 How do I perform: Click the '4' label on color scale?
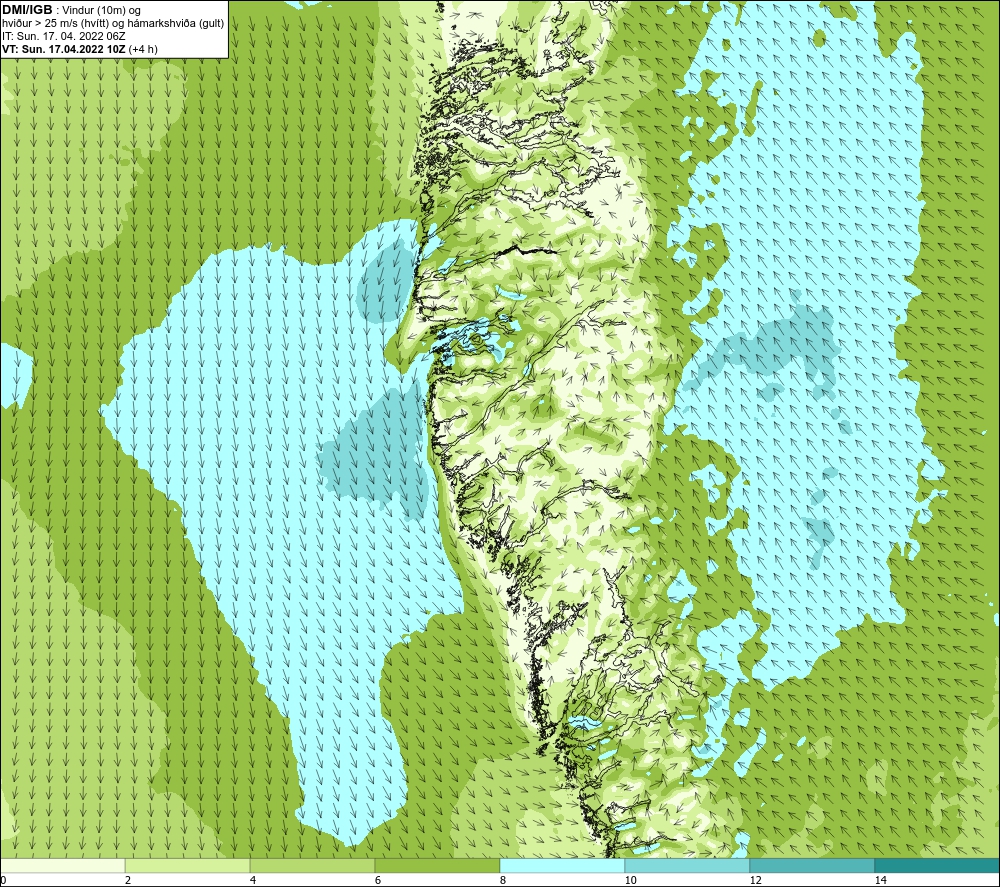[253, 880]
